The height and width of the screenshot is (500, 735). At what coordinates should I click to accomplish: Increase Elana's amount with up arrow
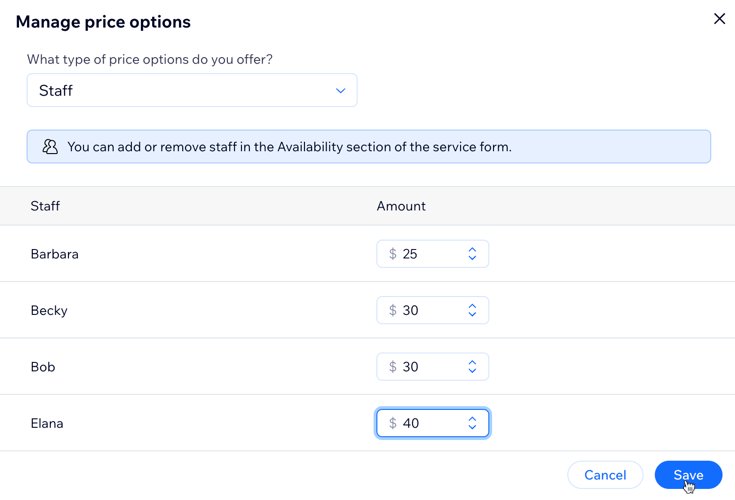click(x=472, y=419)
